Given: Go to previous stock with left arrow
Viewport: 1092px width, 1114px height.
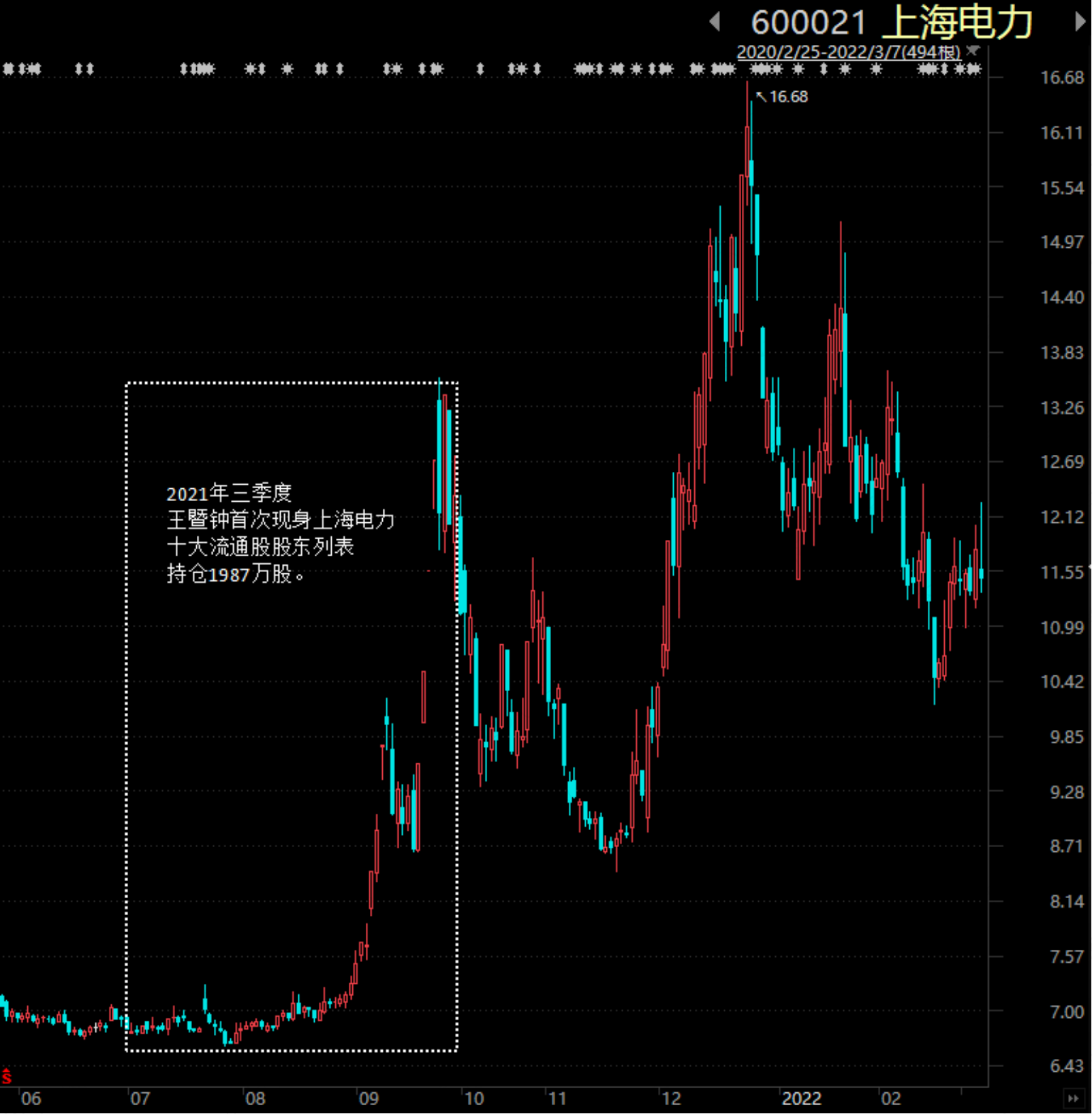Looking at the screenshot, I should (715, 22).
